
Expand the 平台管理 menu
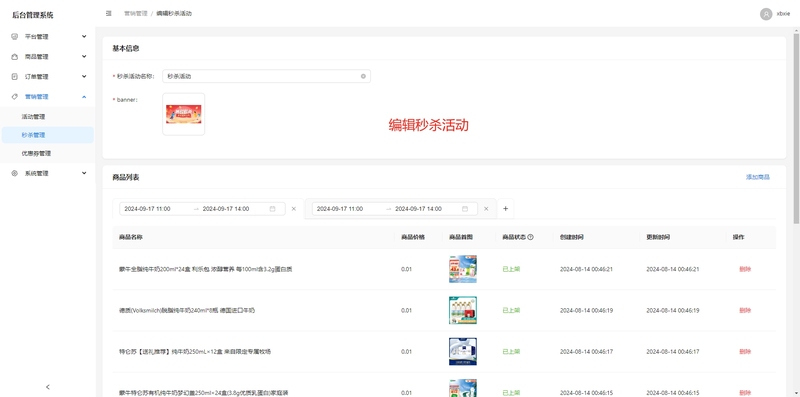click(x=47, y=37)
